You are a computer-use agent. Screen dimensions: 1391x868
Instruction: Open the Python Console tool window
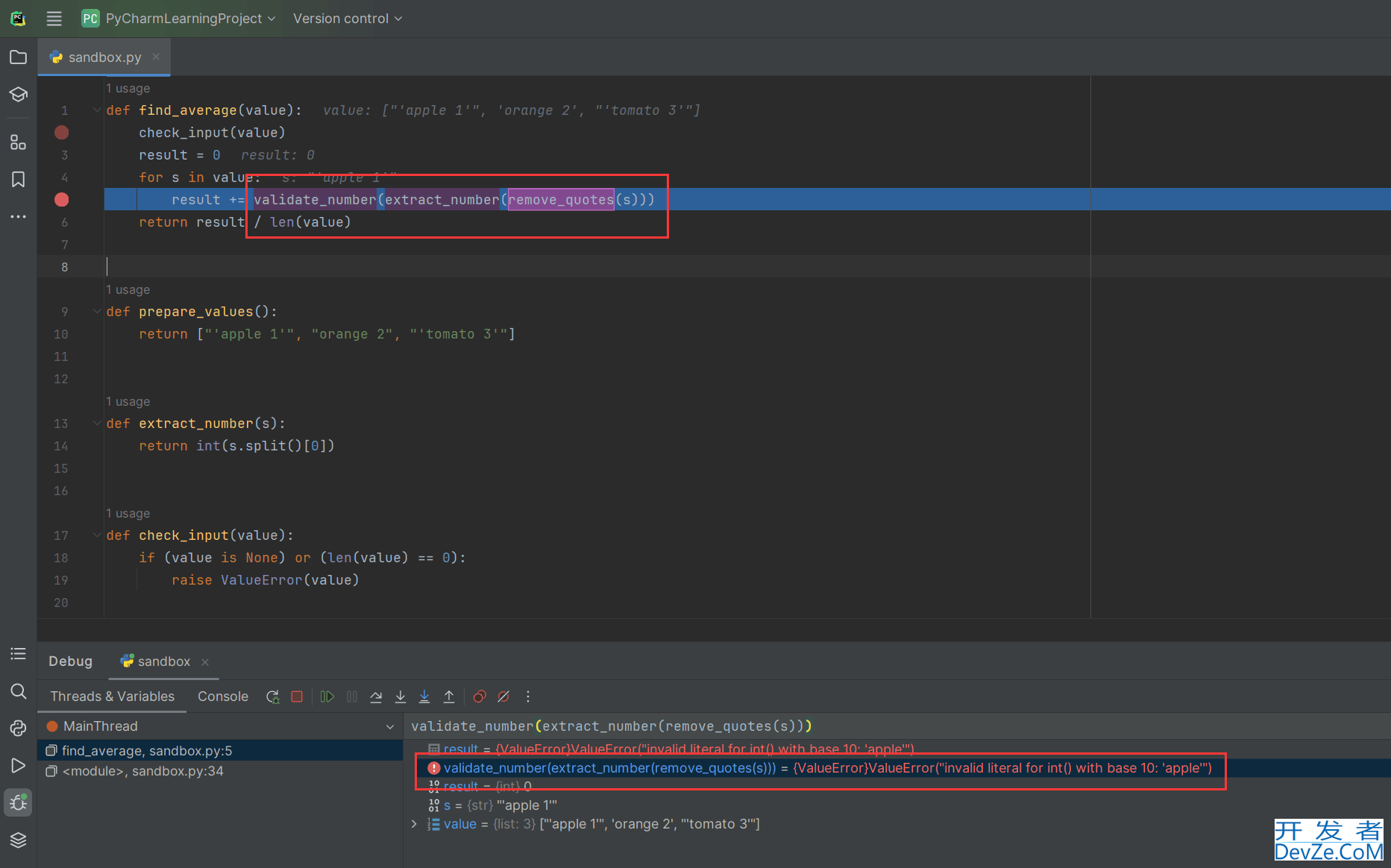19,729
